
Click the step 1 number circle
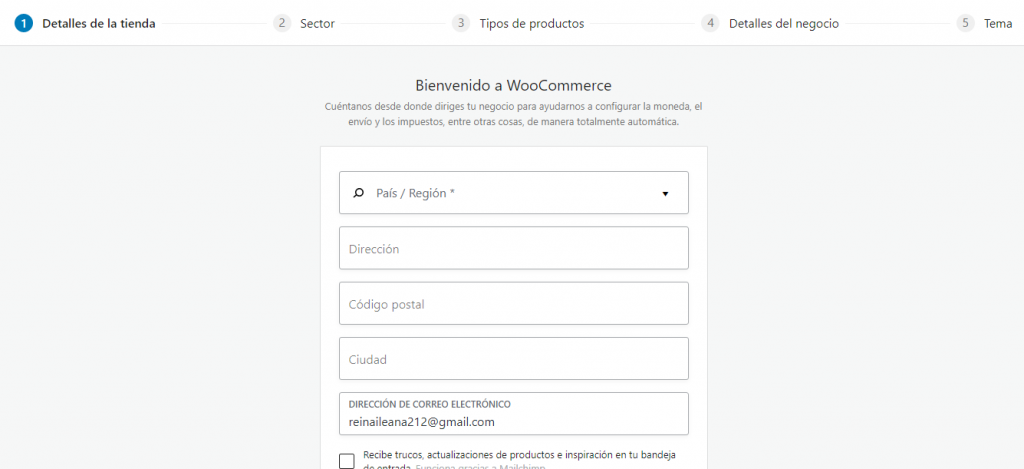click(x=23, y=23)
